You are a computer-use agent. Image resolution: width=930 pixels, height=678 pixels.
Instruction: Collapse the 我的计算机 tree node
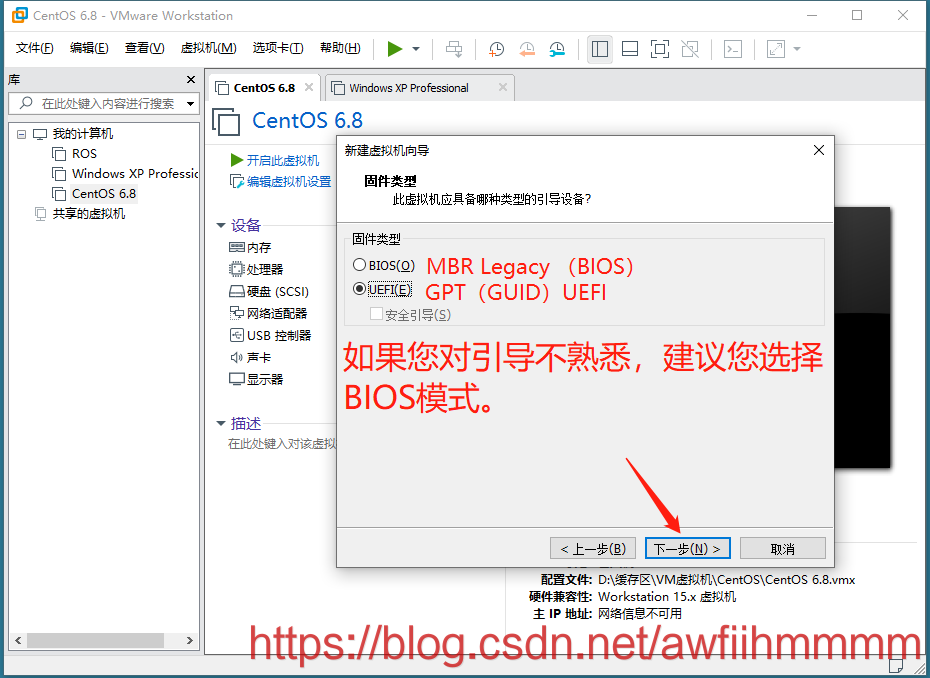pyautogui.click(x=21, y=134)
